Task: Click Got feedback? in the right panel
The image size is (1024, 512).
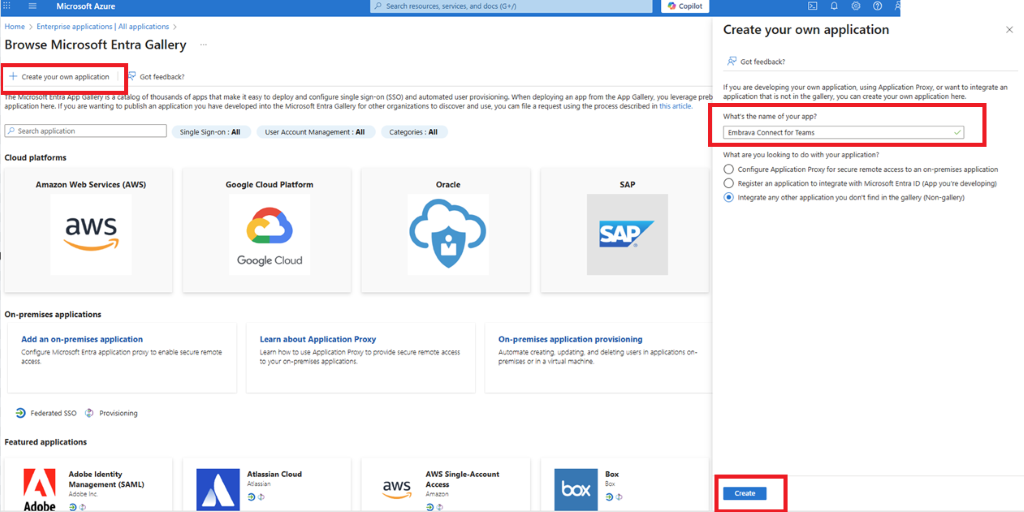Action: click(756, 61)
